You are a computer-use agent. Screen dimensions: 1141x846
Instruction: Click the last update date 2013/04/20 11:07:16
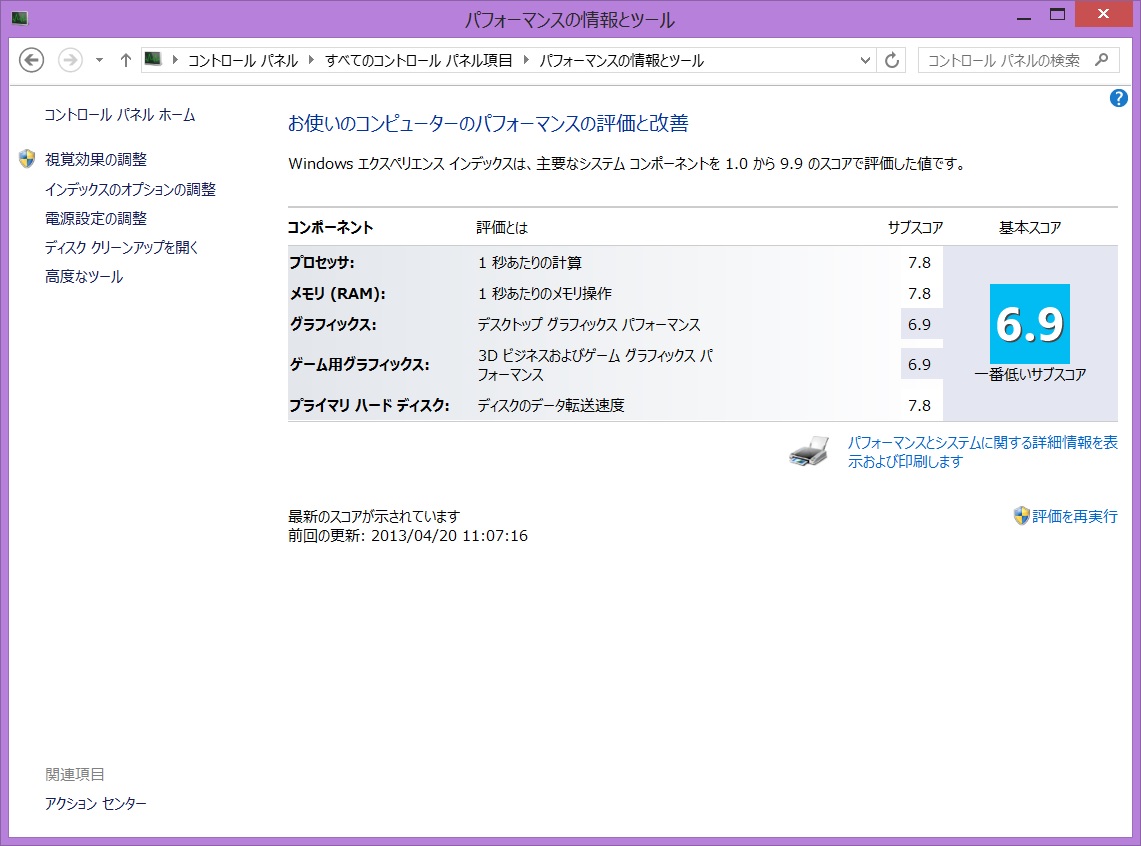tap(449, 535)
